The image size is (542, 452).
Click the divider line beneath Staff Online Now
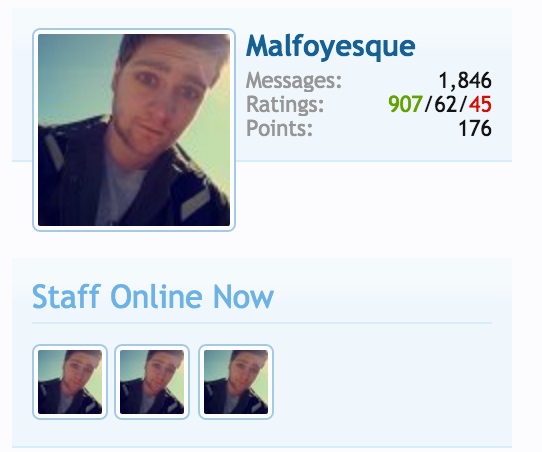[x=262, y=323]
